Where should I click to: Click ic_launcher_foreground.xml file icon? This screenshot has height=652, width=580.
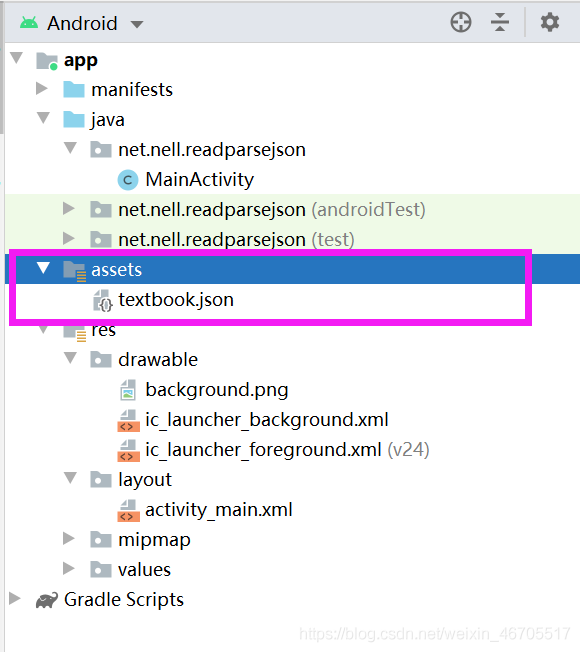coord(128,450)
